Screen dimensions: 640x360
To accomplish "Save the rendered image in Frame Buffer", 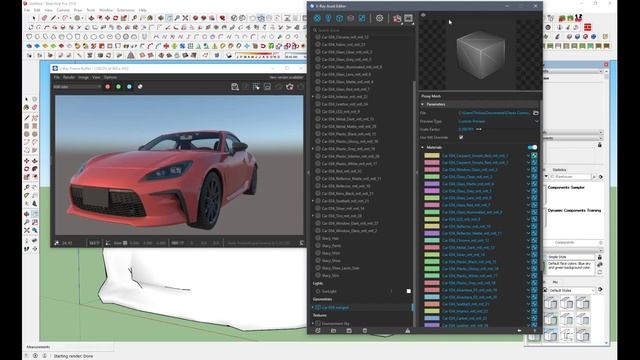I will tap(235, 87).
